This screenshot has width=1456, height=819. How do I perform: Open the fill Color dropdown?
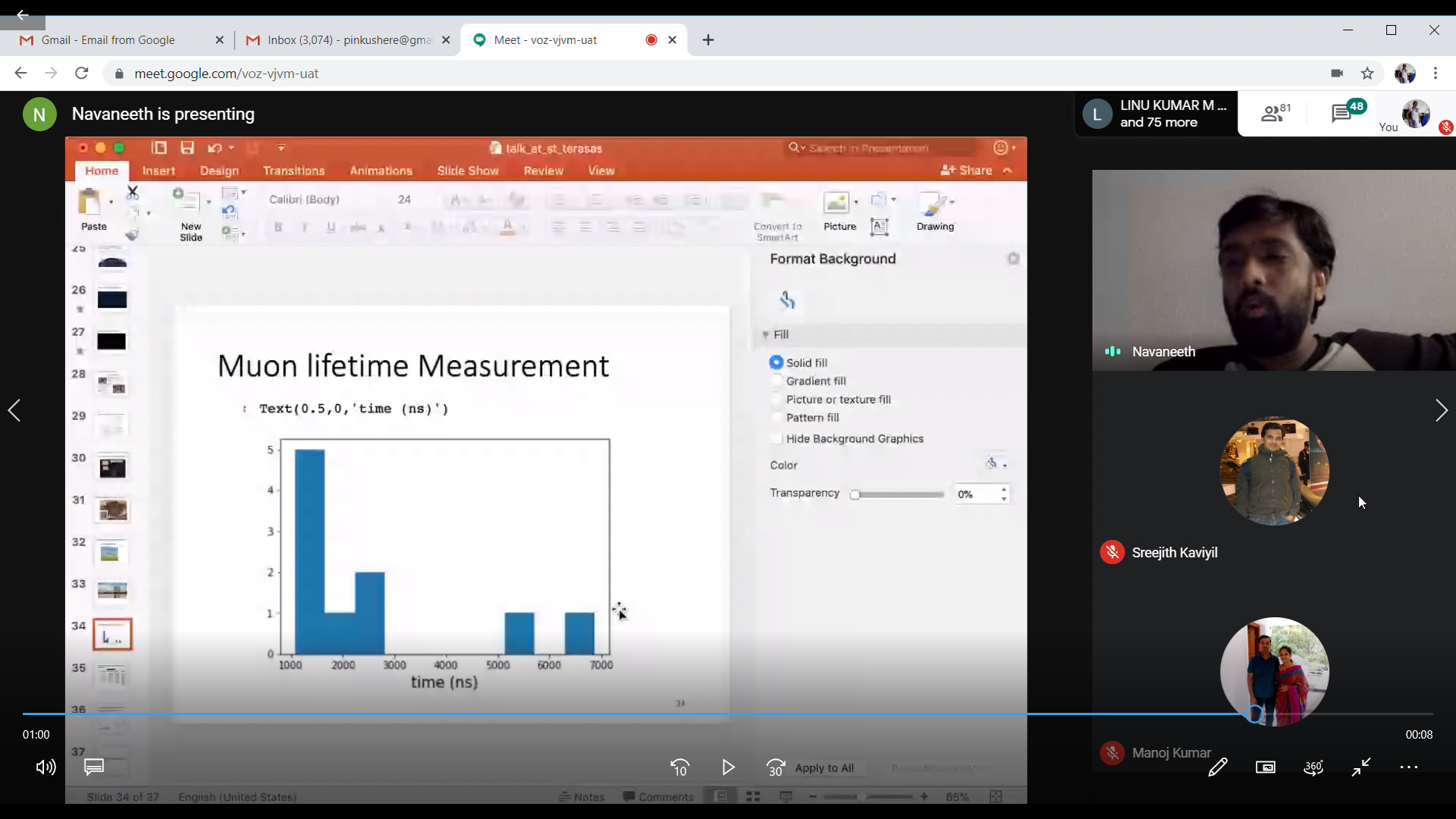(996, 464)
